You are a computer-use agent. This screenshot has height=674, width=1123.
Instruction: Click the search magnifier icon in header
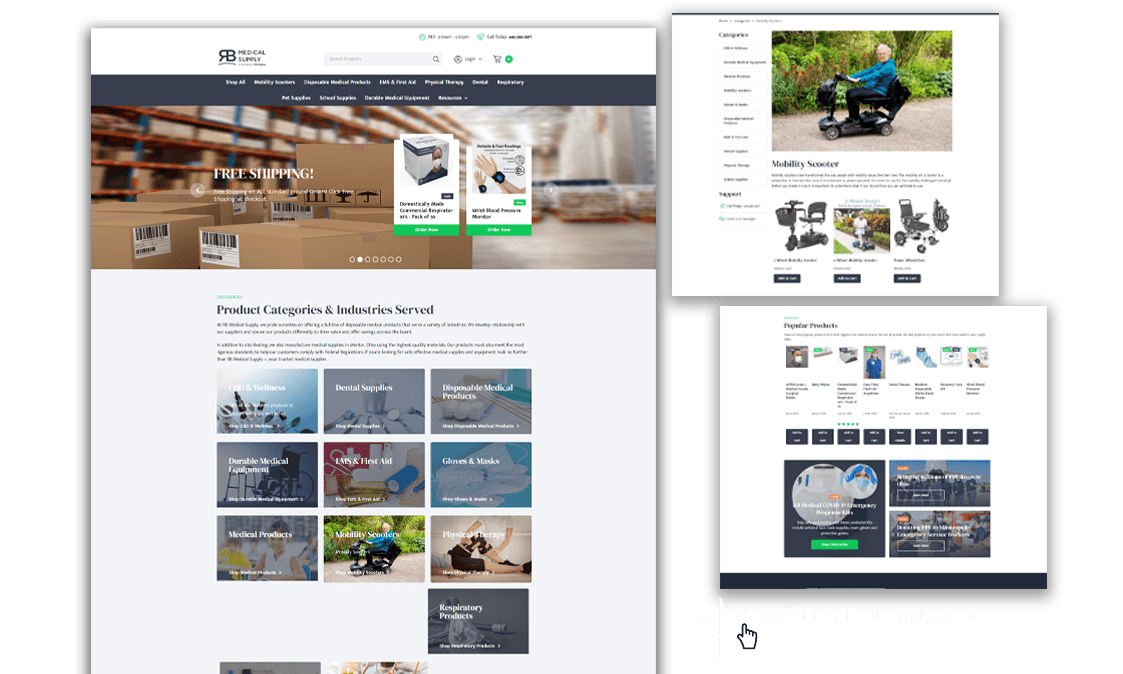point(436,59)
